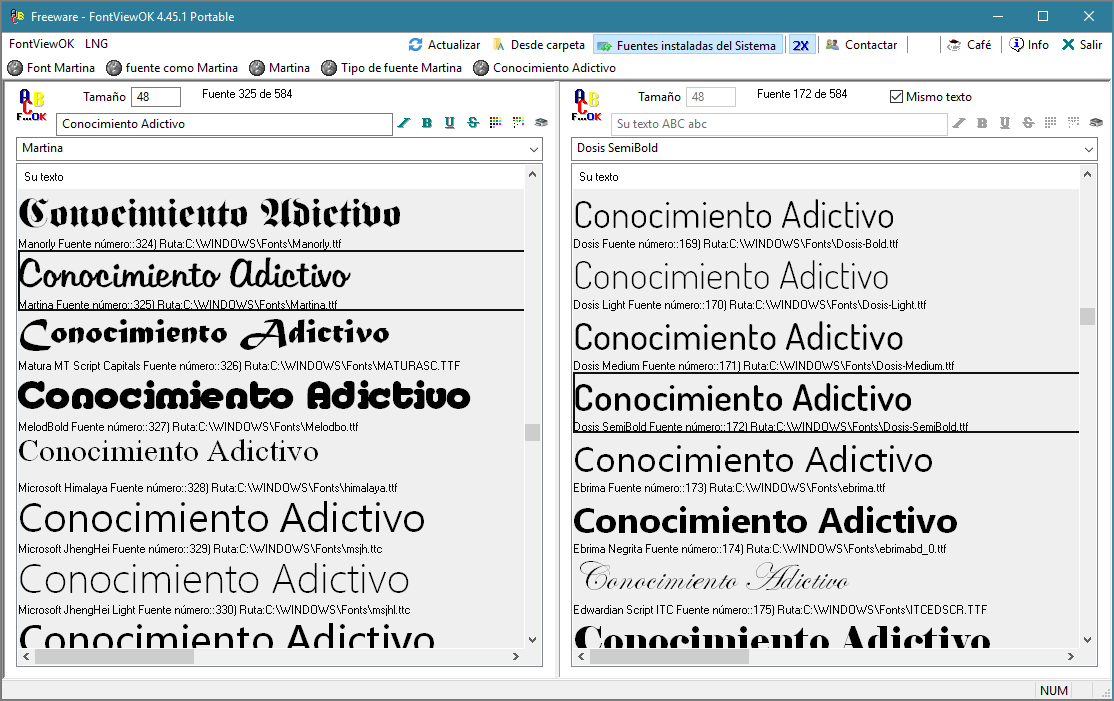Click the disabled bold icon in right panel
The width and height of the screenshot is (1114, 701).
click(x=982, y=123)
